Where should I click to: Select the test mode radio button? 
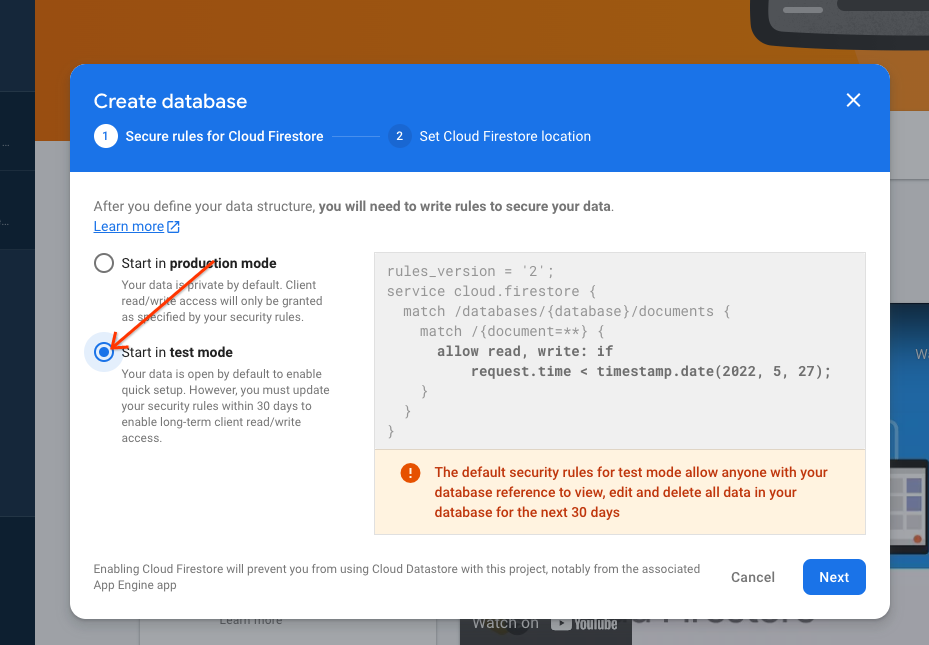(x=104, y=352)
